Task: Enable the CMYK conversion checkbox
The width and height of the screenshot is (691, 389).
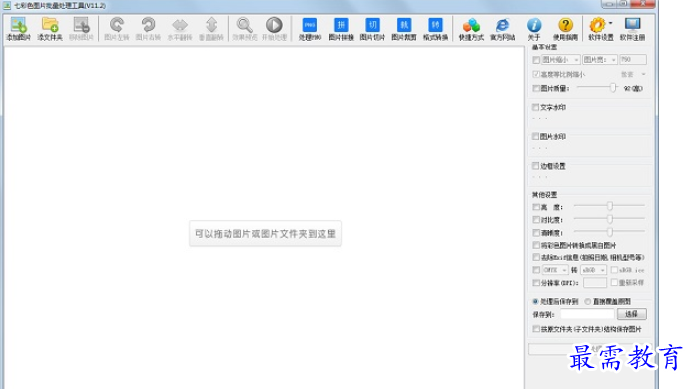Action: pyautogui.click(x=536, y=270)
